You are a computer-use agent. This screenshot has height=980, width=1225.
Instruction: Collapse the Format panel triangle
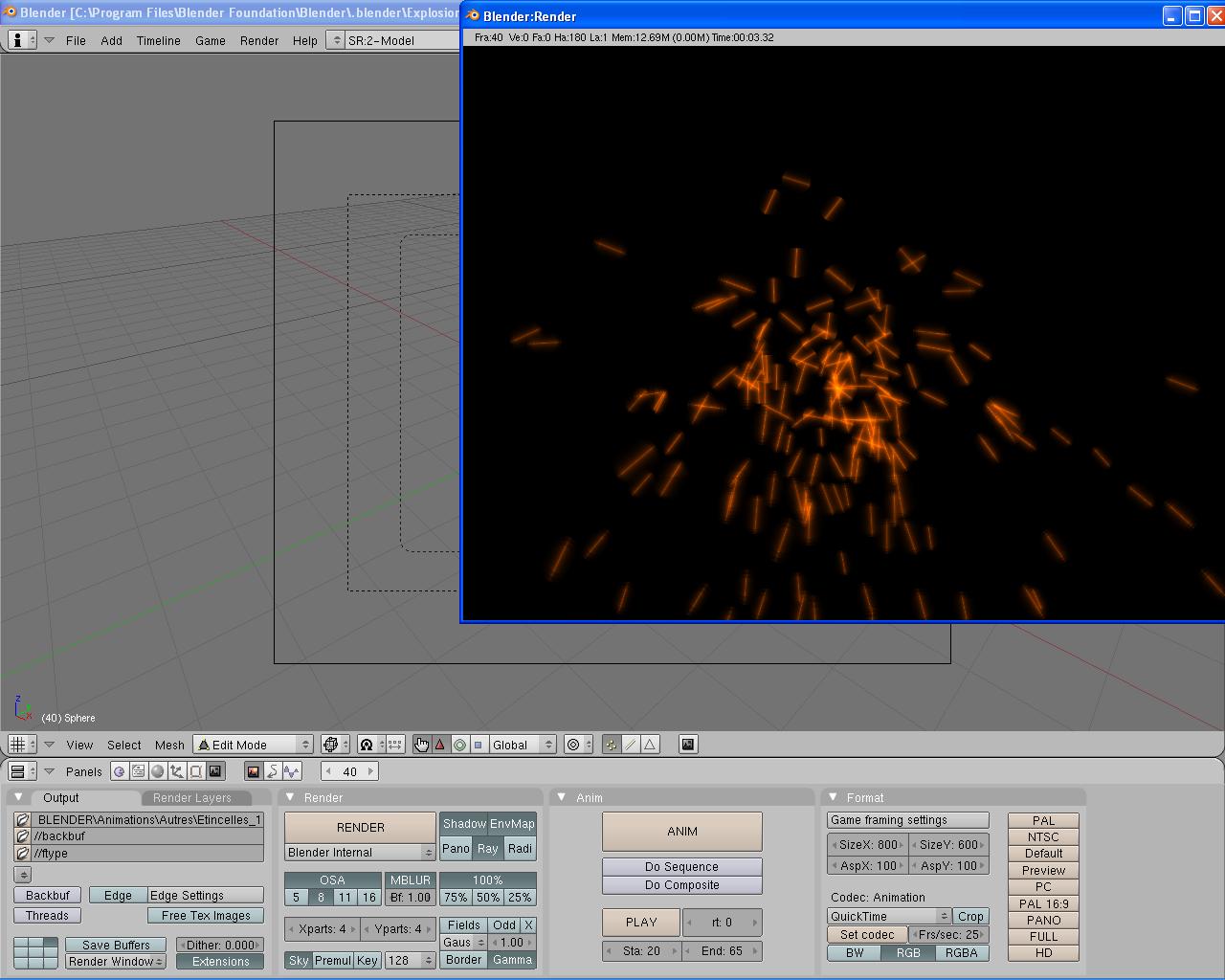tap(833, 797)
